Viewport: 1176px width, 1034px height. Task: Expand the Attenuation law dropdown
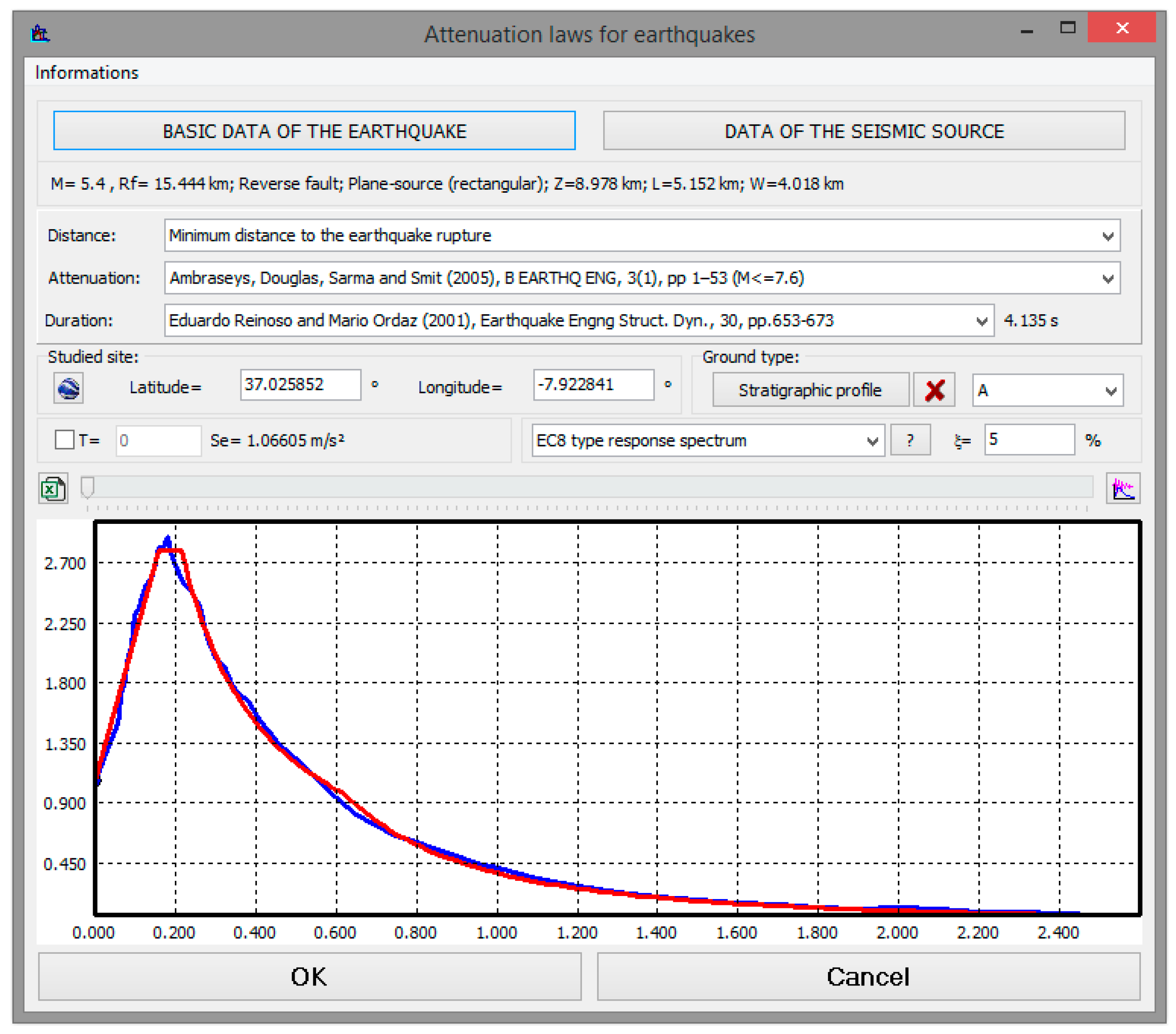[x=1107, y=279]
